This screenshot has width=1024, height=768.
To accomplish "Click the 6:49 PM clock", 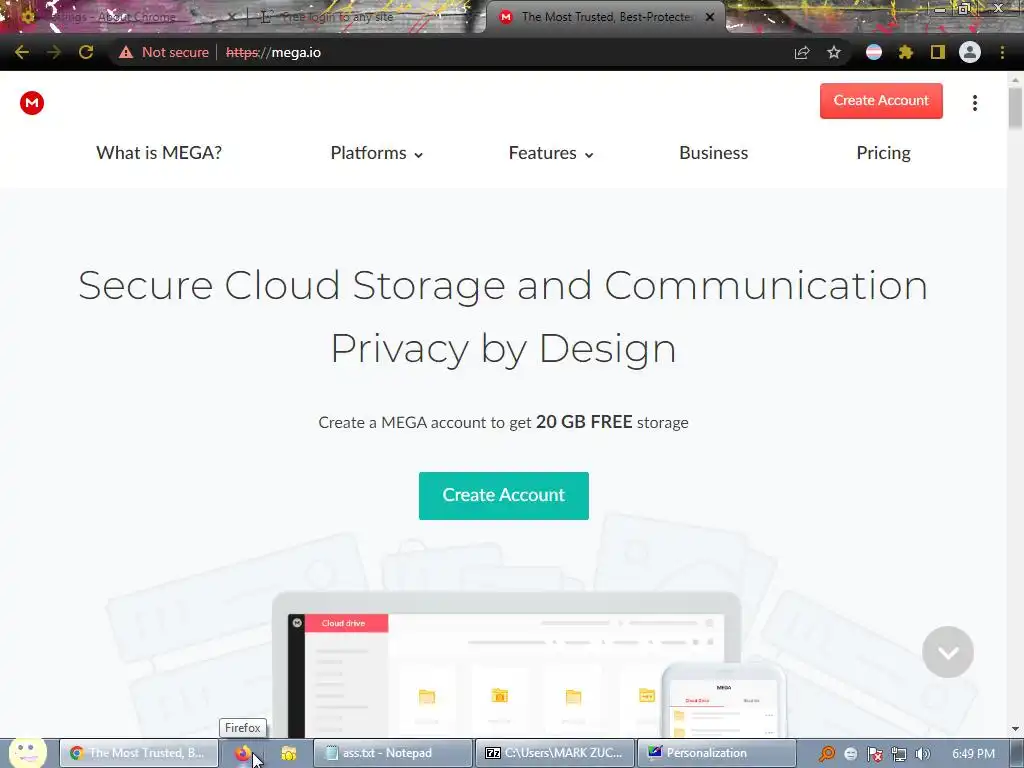I will 973,754.
